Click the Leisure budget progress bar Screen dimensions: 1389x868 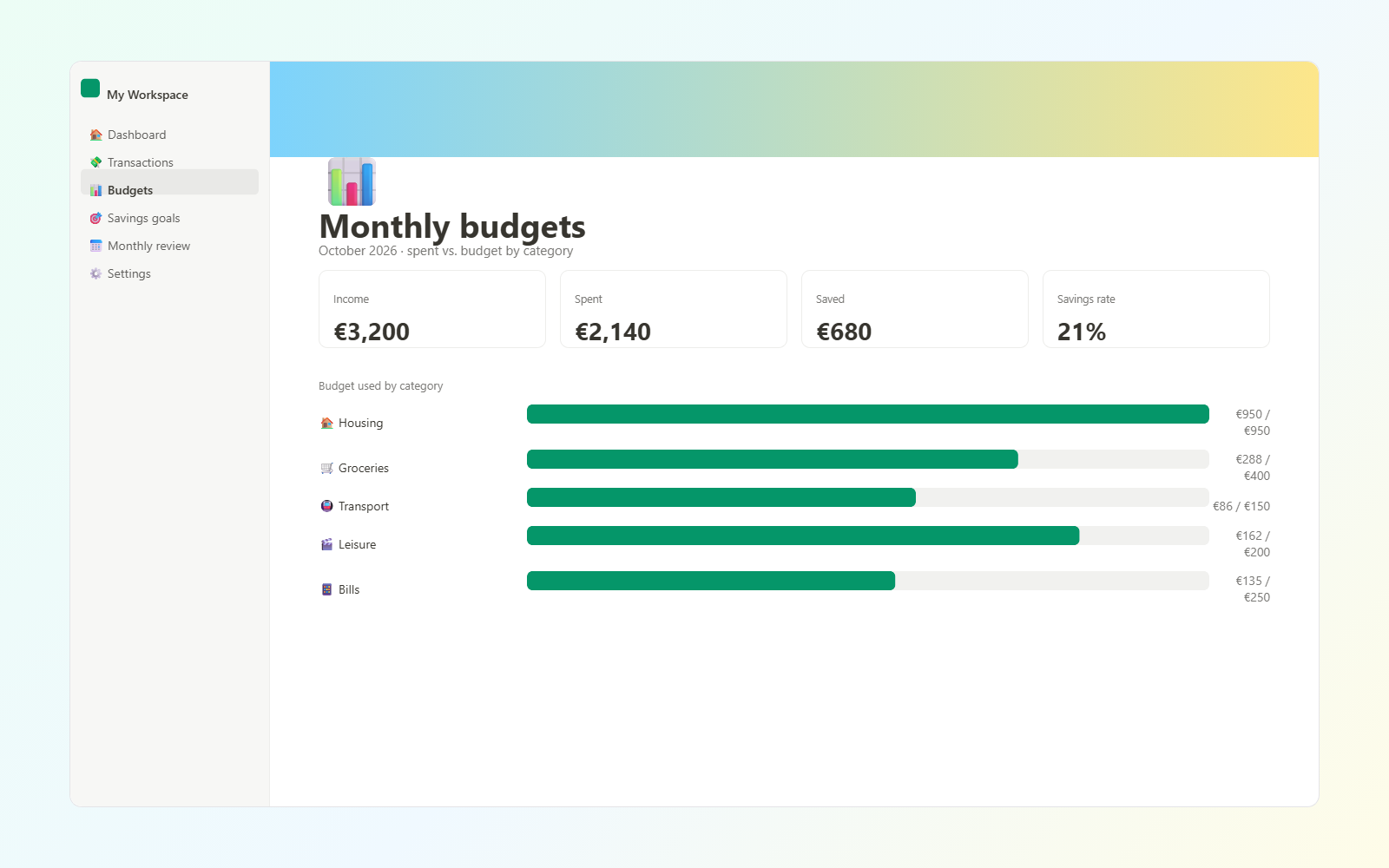click(868, 536)
